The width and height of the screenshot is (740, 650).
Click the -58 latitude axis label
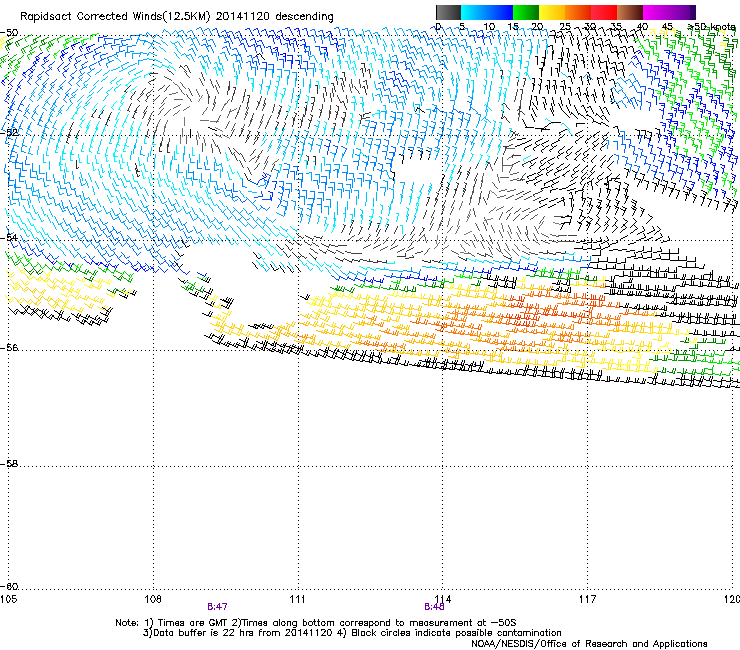(9, 464)
